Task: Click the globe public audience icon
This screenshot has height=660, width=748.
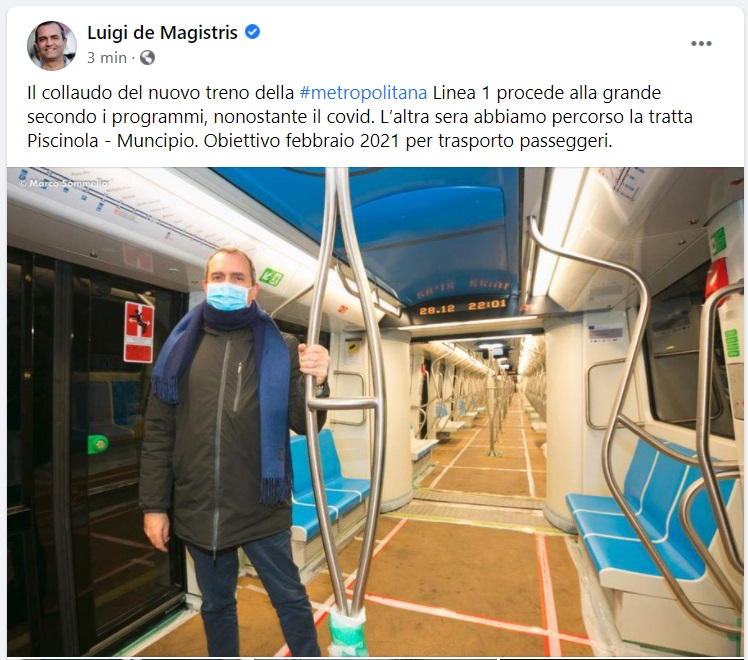Action: [x=147, y=58]
